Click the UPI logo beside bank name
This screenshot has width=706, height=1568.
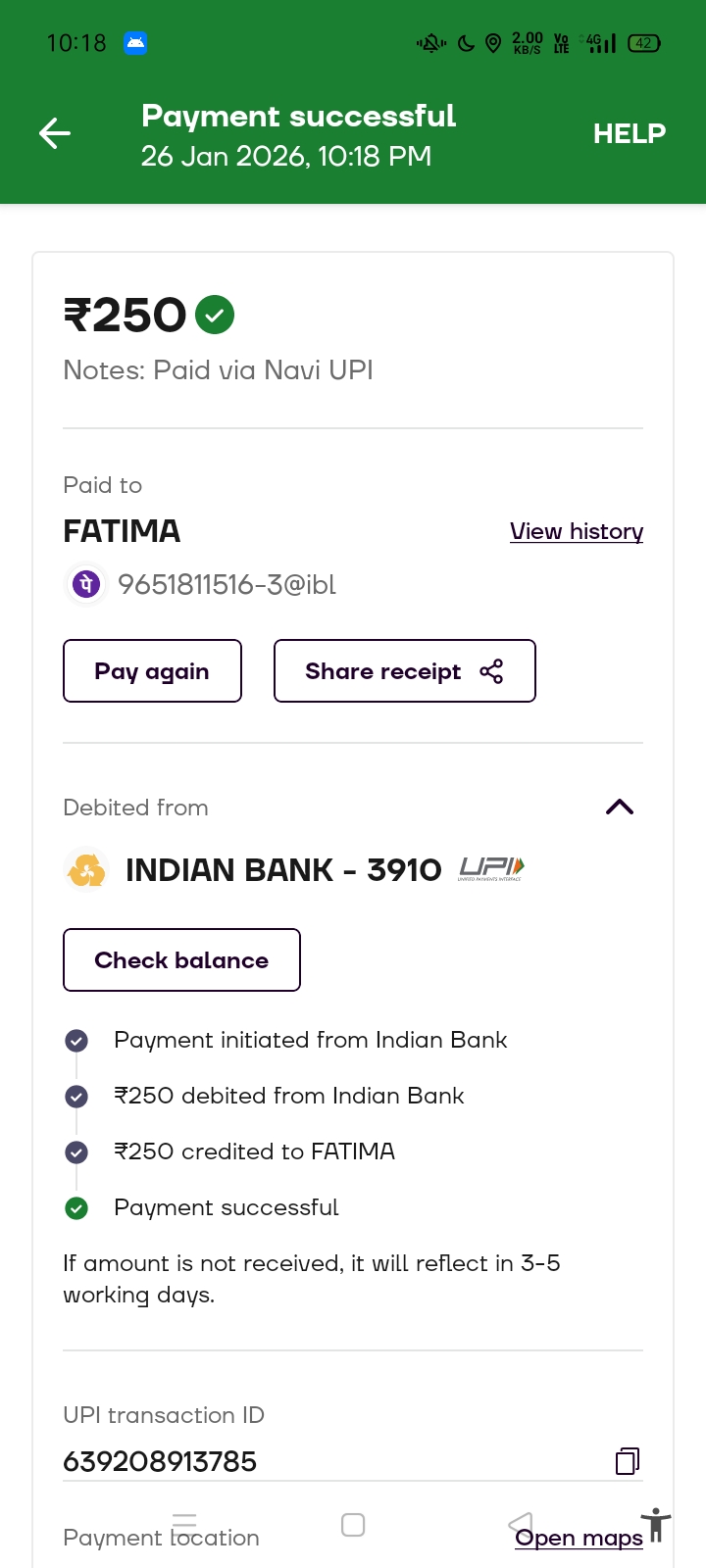[x=491, y=869]
